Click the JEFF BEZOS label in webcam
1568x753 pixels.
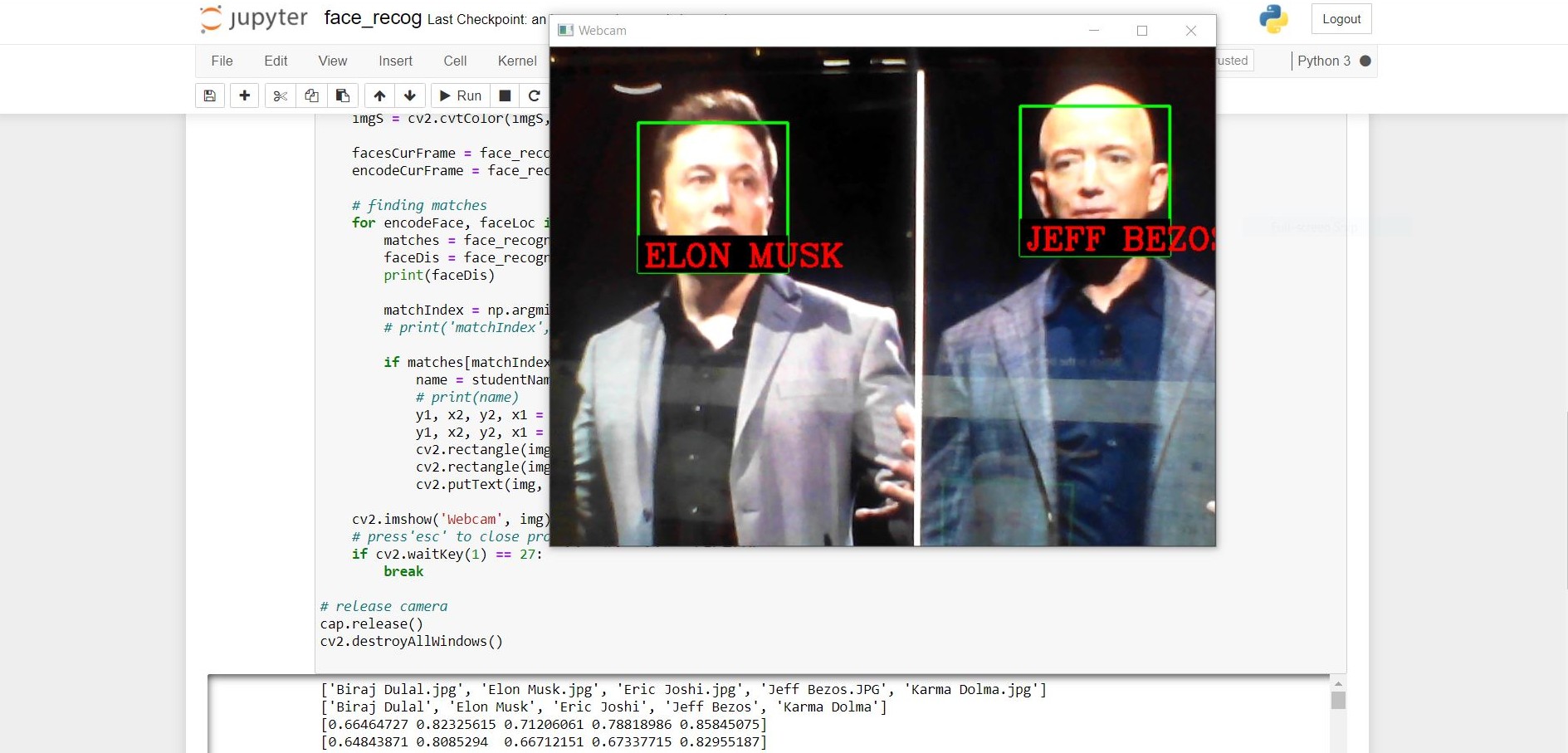point(1121,239)
